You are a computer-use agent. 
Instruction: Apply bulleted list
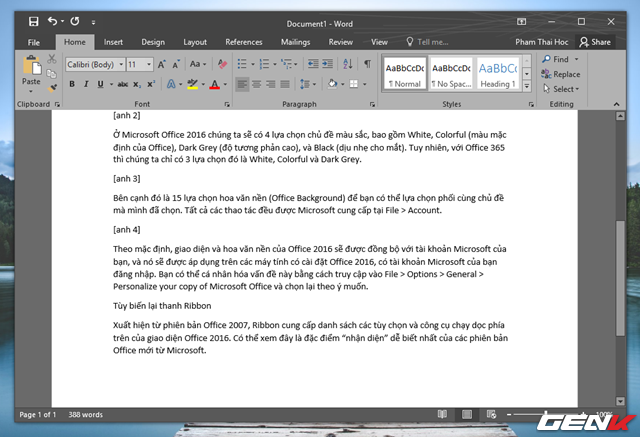point(242,64)
